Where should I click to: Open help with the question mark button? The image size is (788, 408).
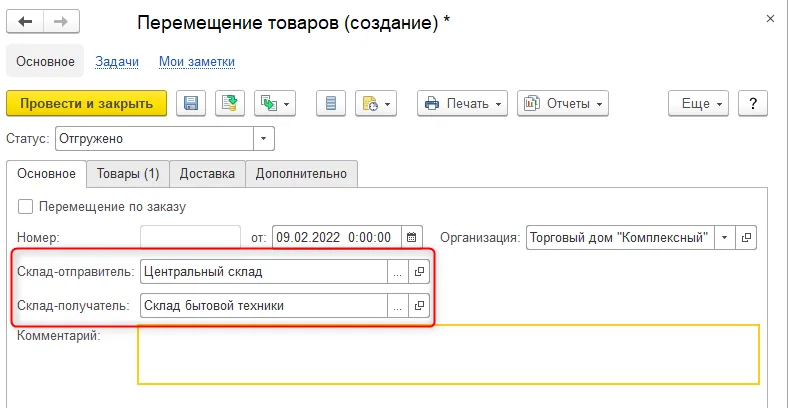click(x=753, y=104)
